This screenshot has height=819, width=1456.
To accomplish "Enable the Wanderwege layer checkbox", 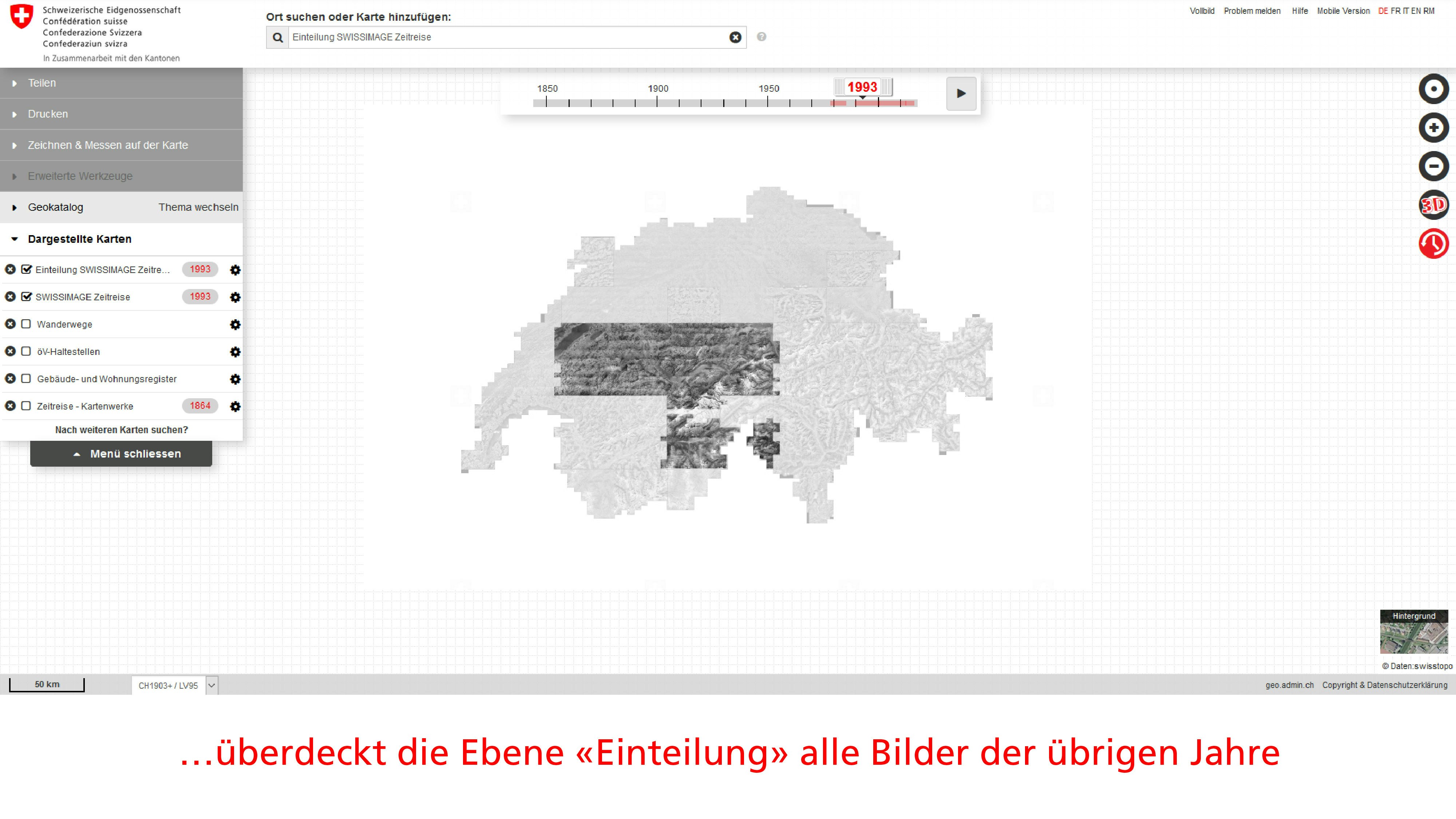I will coord(26,324).
